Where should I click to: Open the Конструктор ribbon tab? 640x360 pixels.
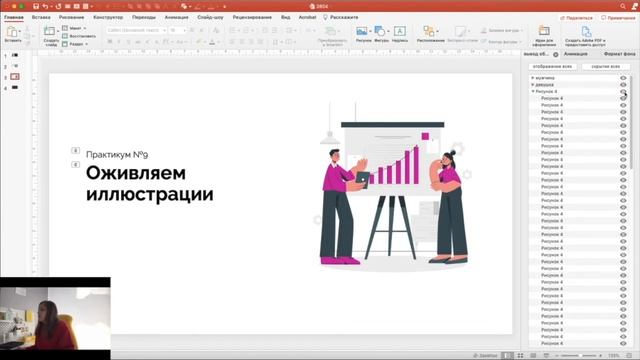pos(108,18)
